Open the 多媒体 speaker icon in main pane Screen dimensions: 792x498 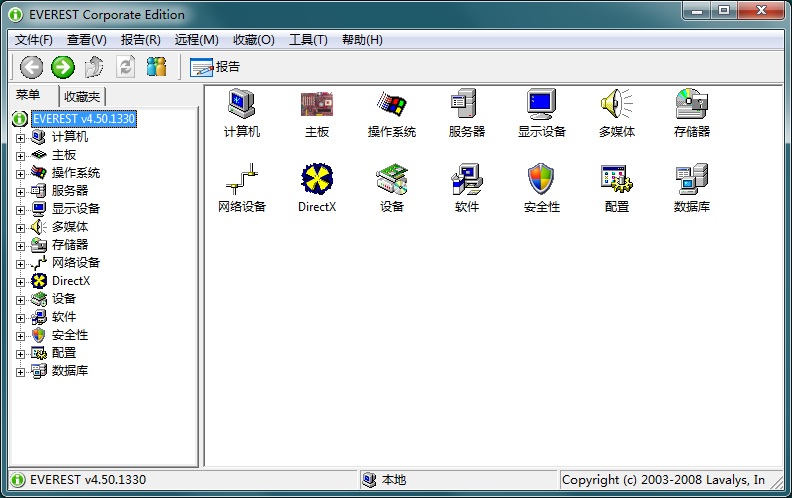617,104
